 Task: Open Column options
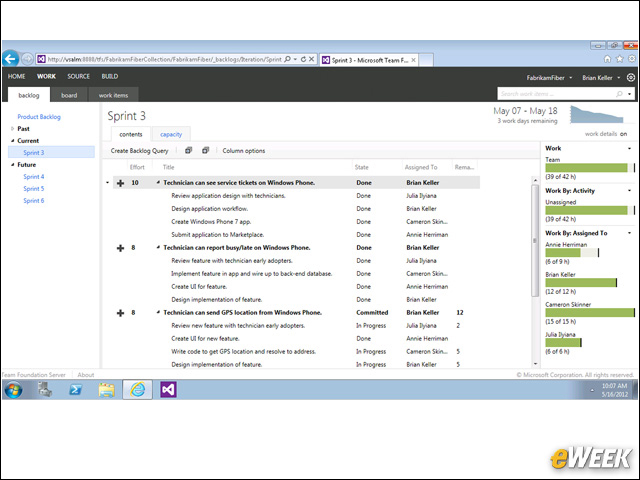point(244,151)
